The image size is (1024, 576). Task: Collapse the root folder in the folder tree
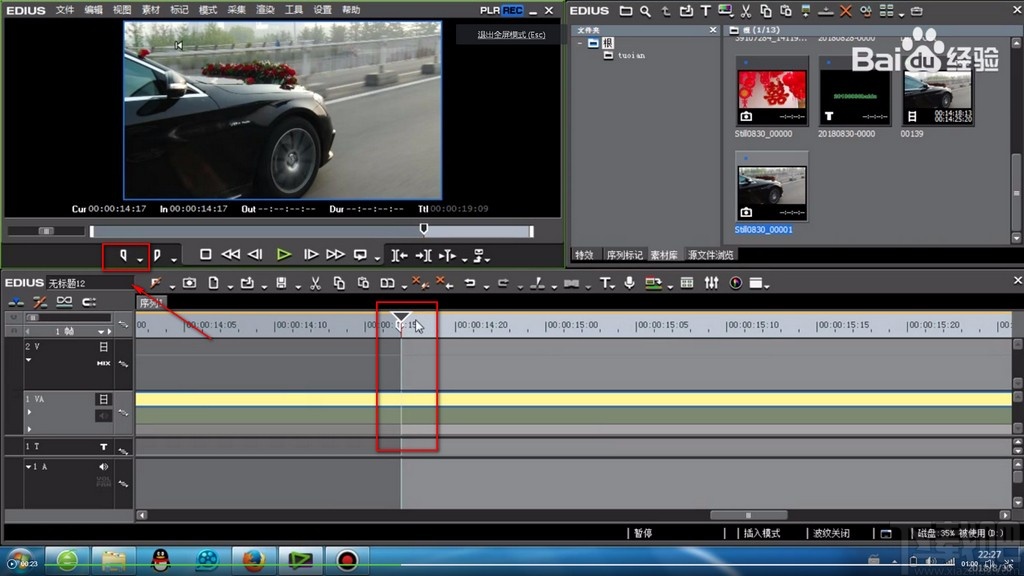(x=581, y=43)
